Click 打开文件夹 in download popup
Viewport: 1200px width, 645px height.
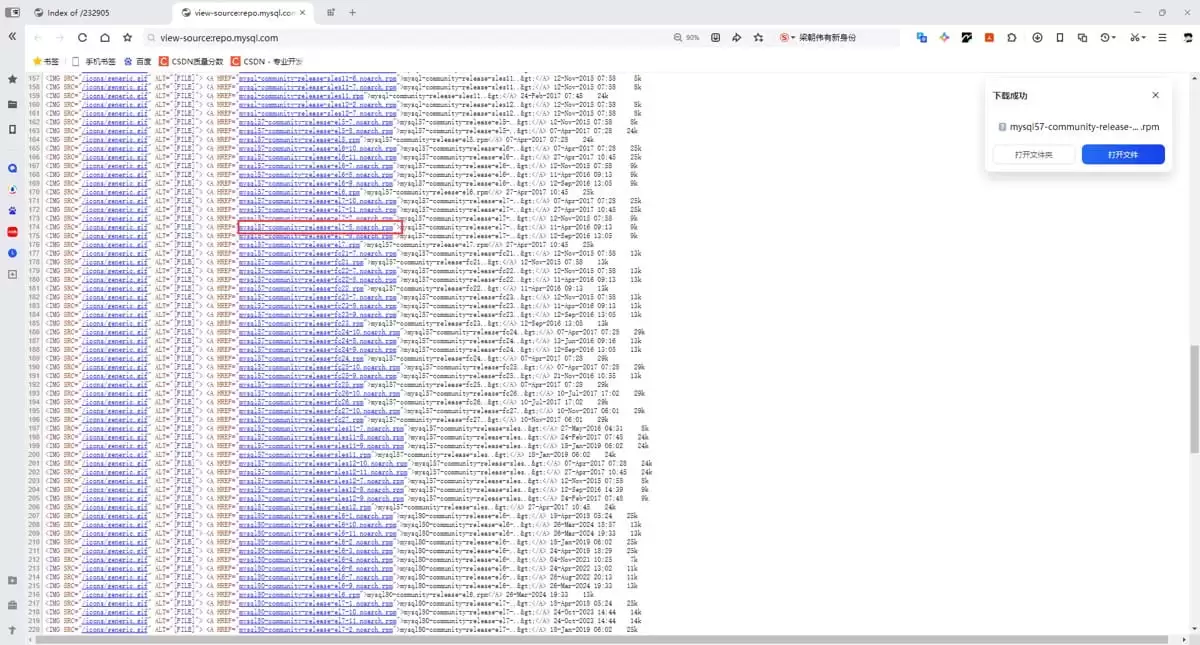pos(1032,154)
